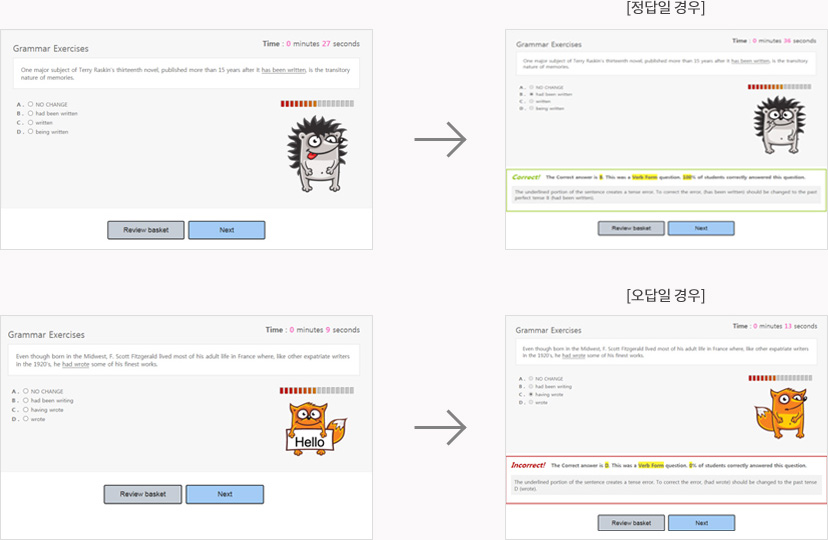Screen dimensions: 828x540
Task: Click the progress bar above the tongue-out hedgehog
Action: tap(316, 103)
